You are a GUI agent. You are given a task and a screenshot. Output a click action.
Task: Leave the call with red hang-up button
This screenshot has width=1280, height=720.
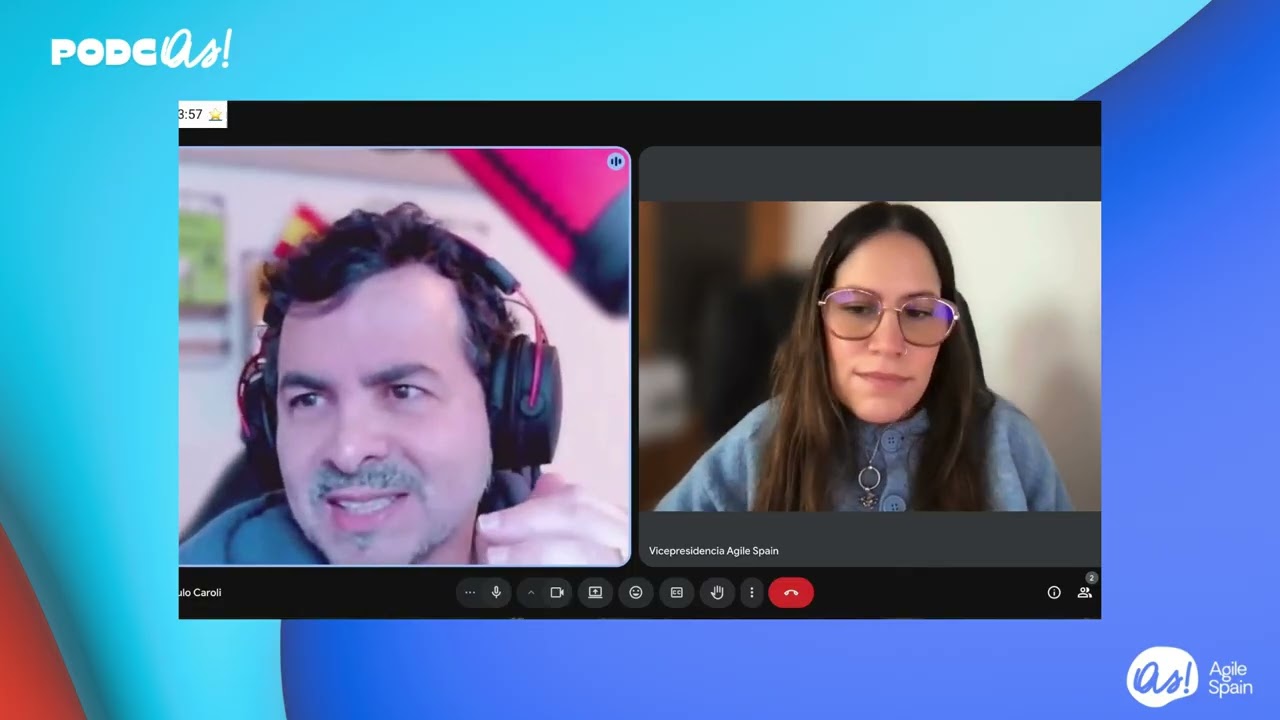[791, 593]
